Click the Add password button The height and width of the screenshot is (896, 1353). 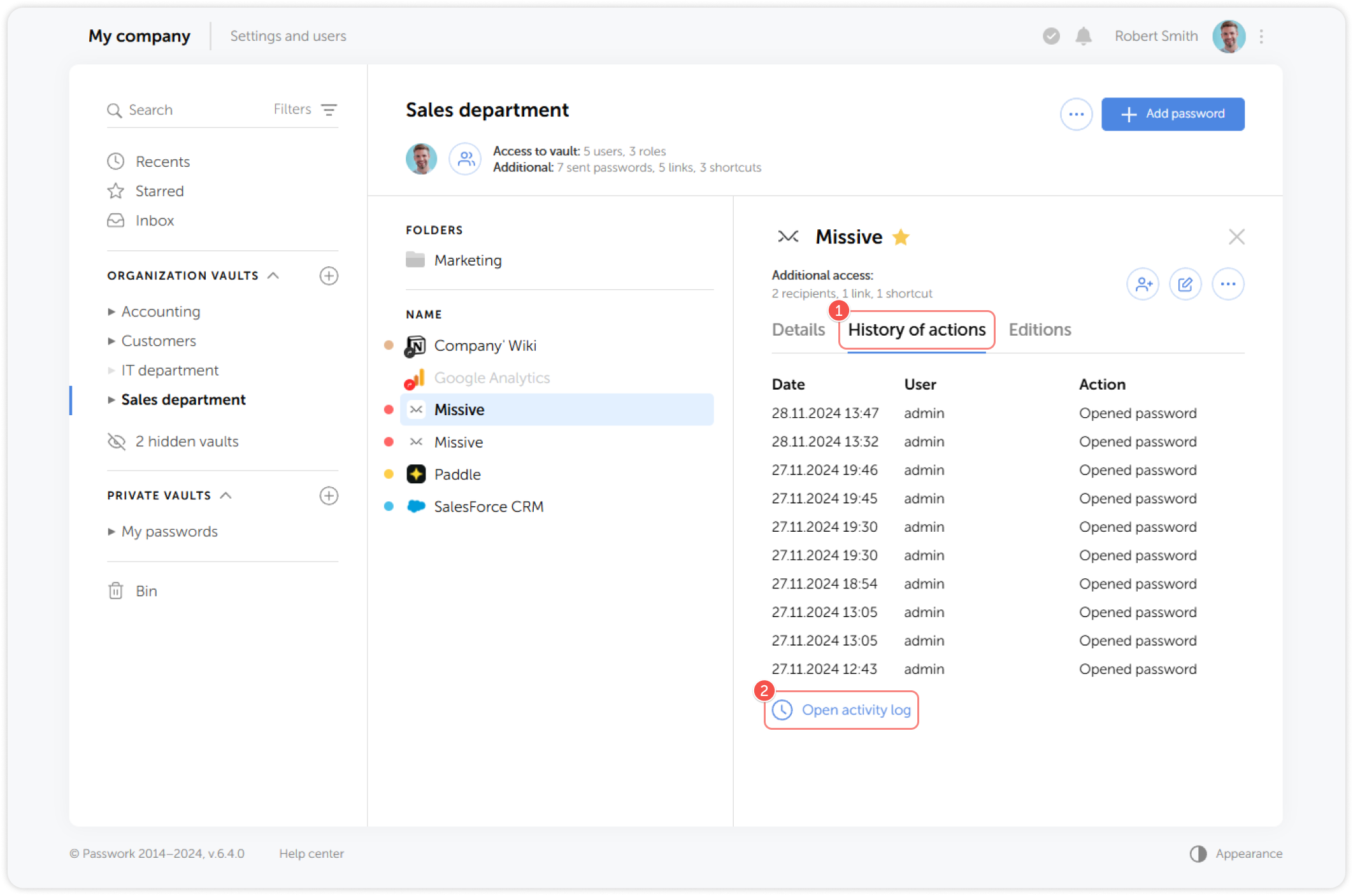1173,114
